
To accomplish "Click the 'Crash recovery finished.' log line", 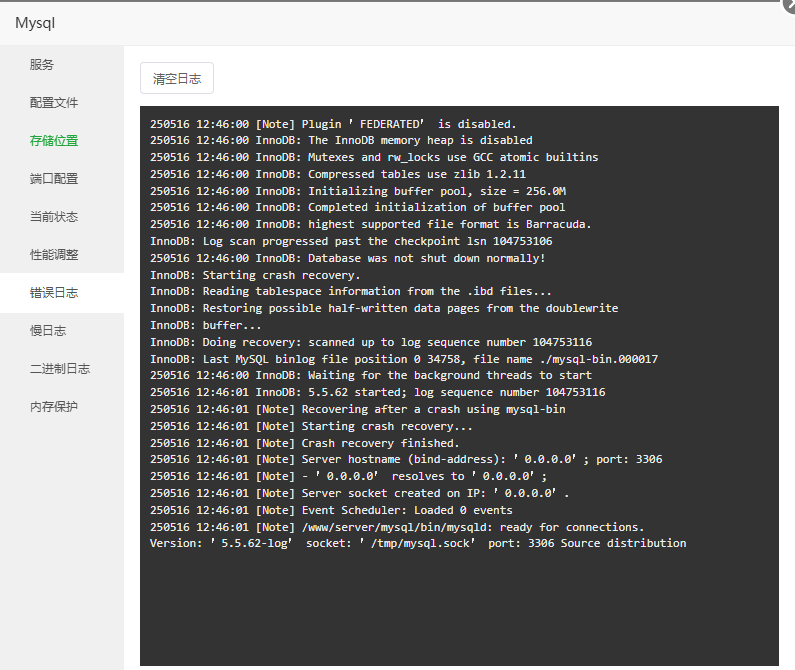I will pyautogui.click(x=305, y=443).
